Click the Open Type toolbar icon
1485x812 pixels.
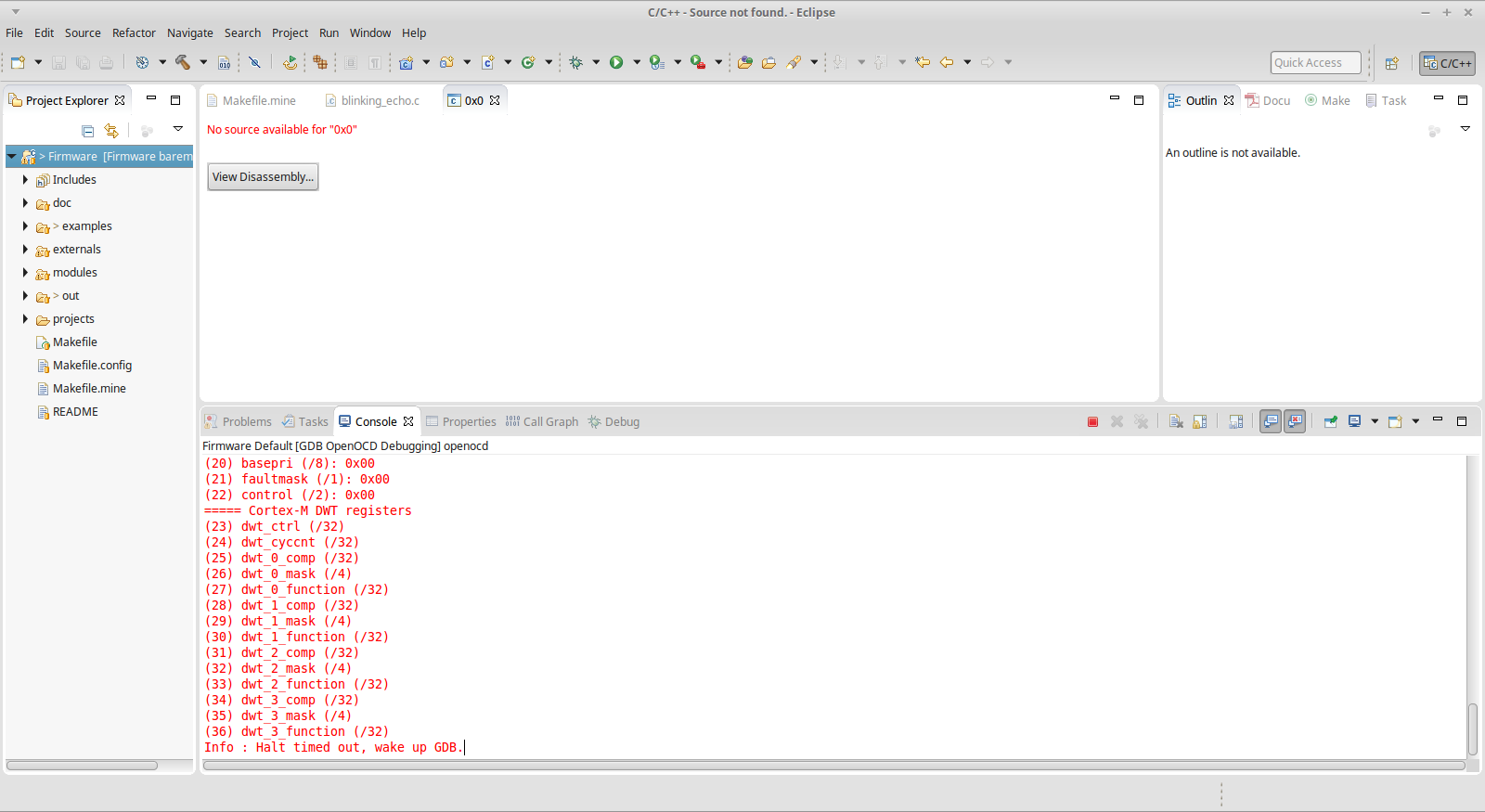tap(745, 62)
